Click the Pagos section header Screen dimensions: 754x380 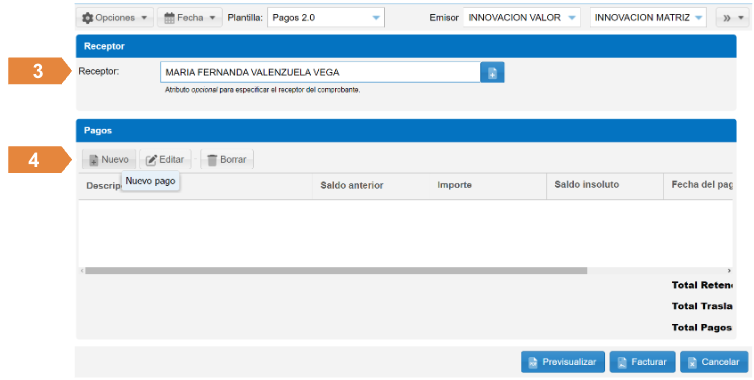pyautogui.click(x=406, y=131)
